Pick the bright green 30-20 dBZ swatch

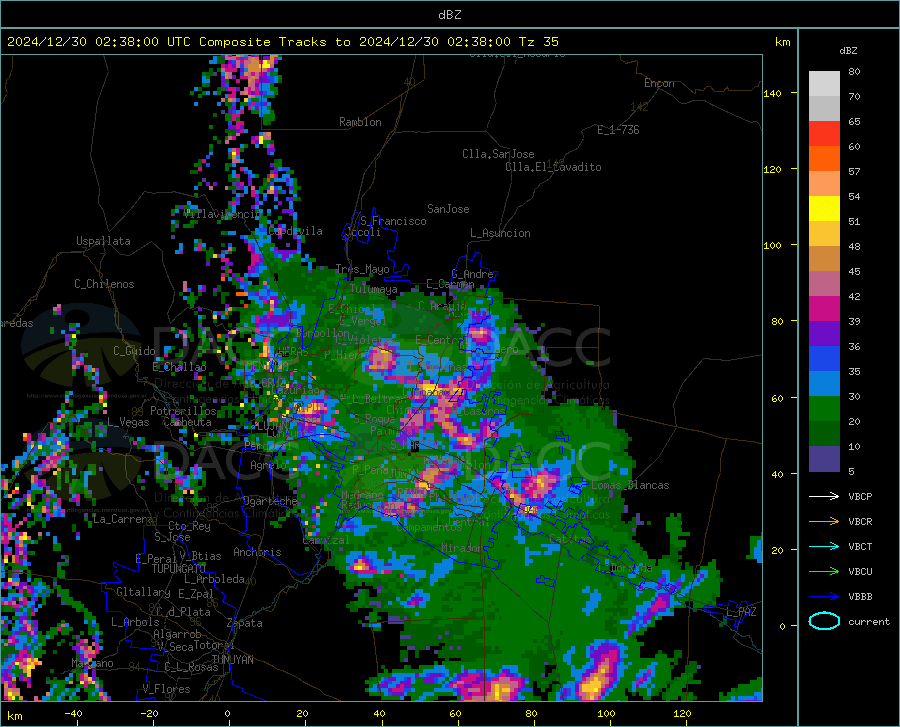pos(824,409)
